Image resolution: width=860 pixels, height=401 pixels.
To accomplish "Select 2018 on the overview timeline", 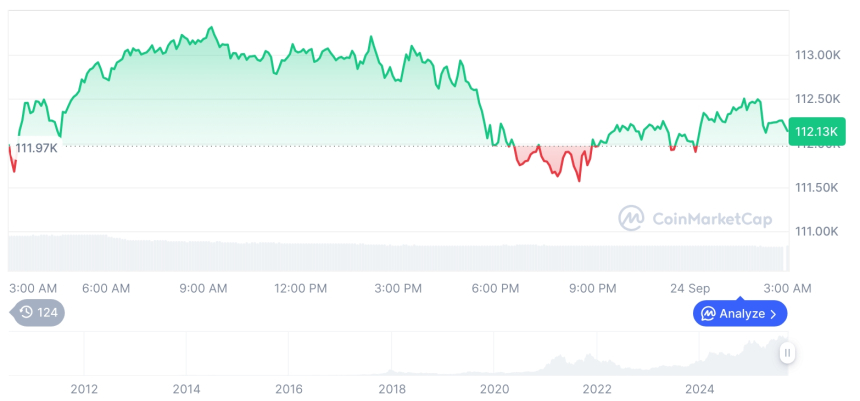I will (x=392, y=388).
